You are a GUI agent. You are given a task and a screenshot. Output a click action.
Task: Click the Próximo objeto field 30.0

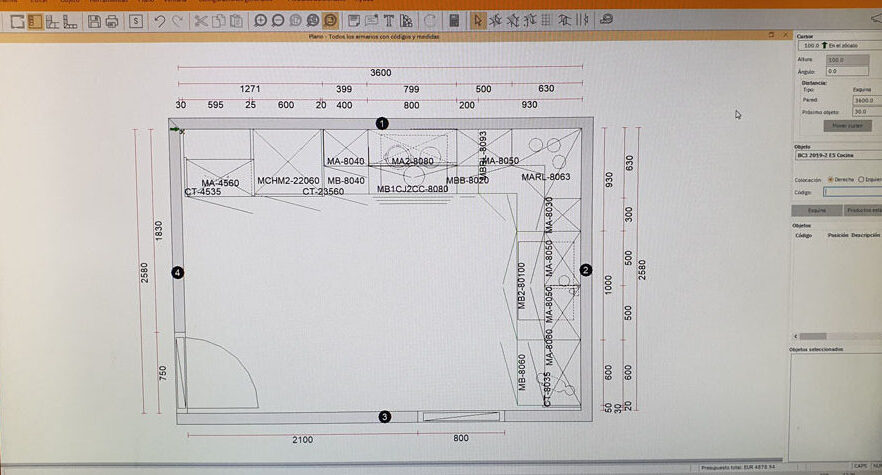[x=867, y=112]
